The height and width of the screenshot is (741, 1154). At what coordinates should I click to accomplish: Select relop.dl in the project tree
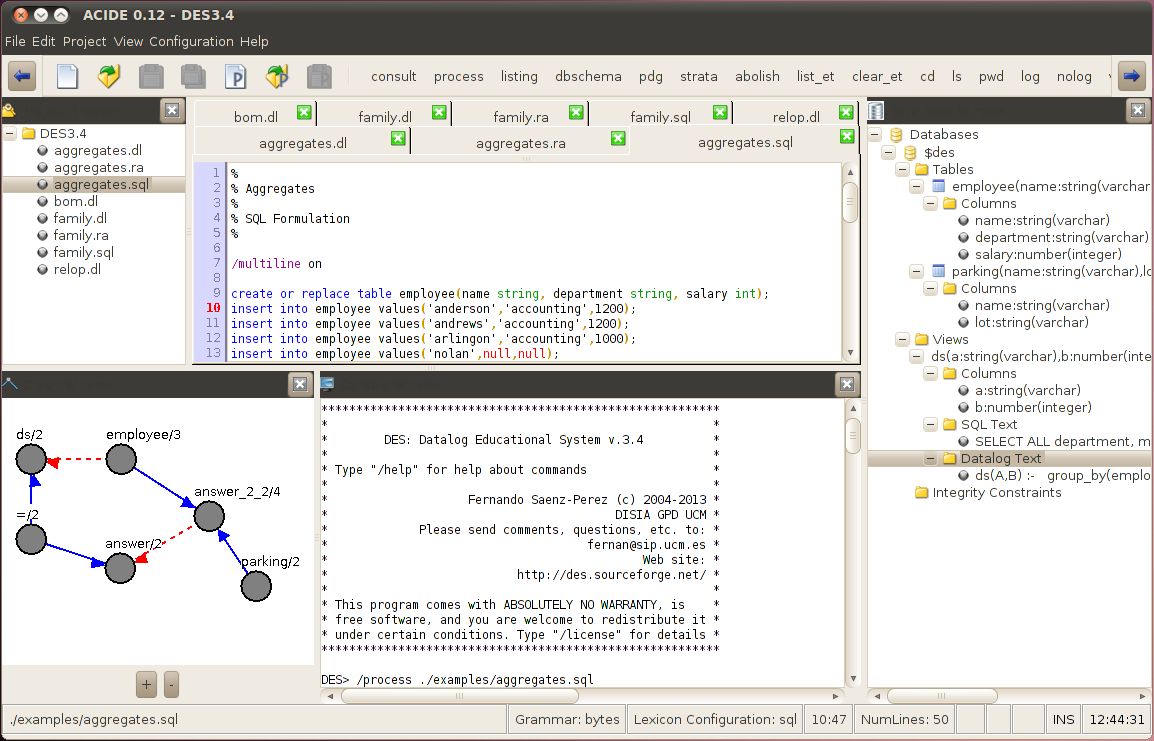(x=77, y=269)
